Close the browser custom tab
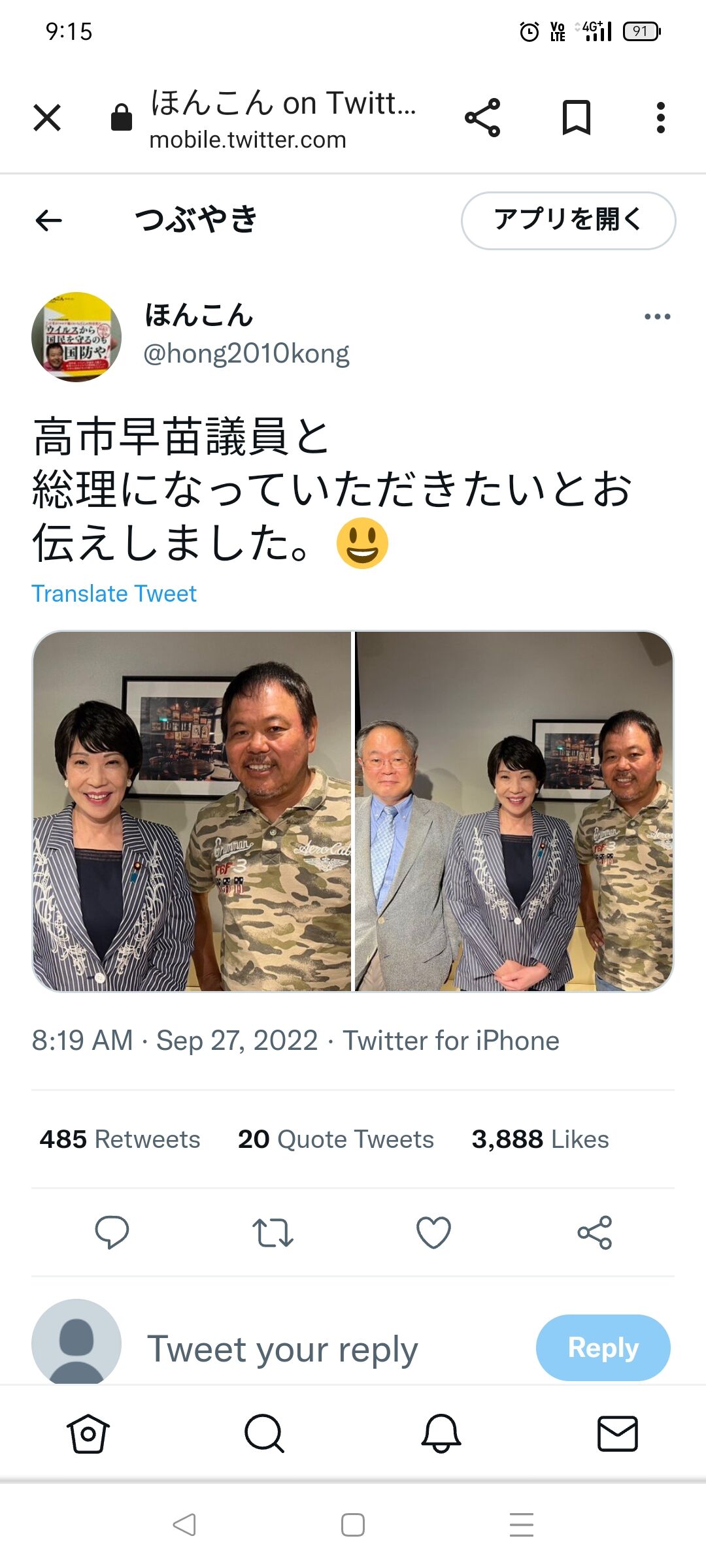Viewport: 706px width, 1568px height. [x=47, y=118]
